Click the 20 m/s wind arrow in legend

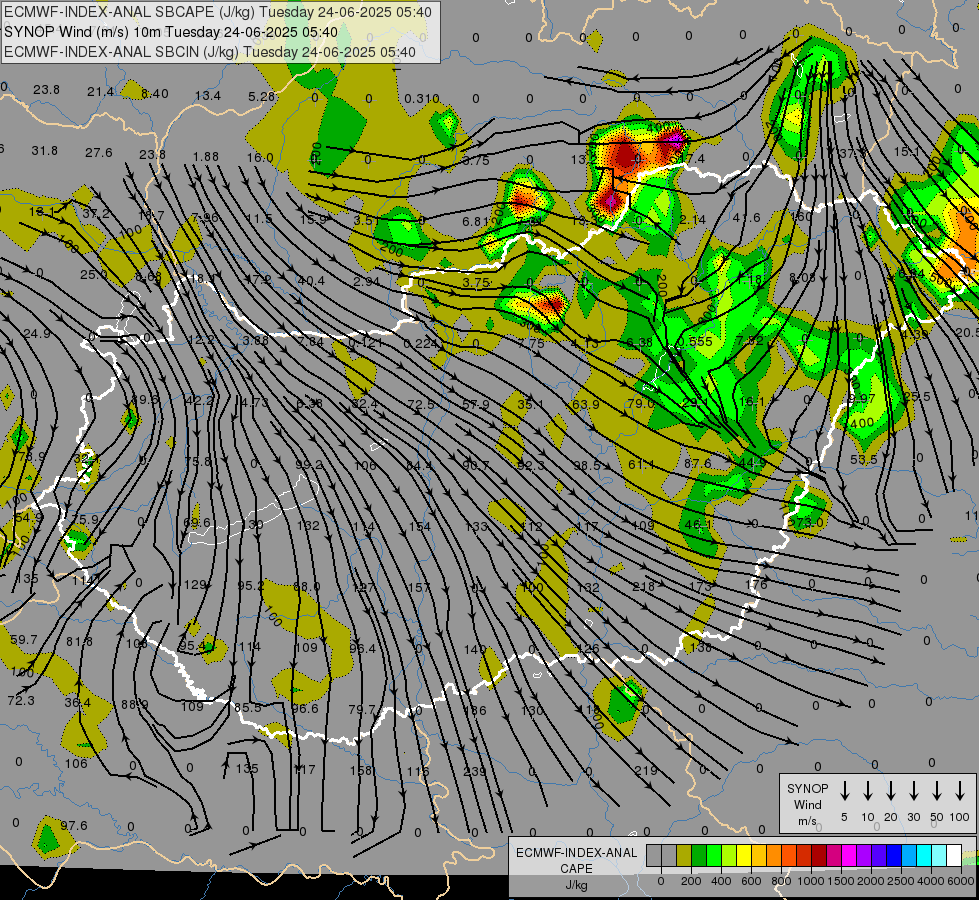(x=890, y=791)
